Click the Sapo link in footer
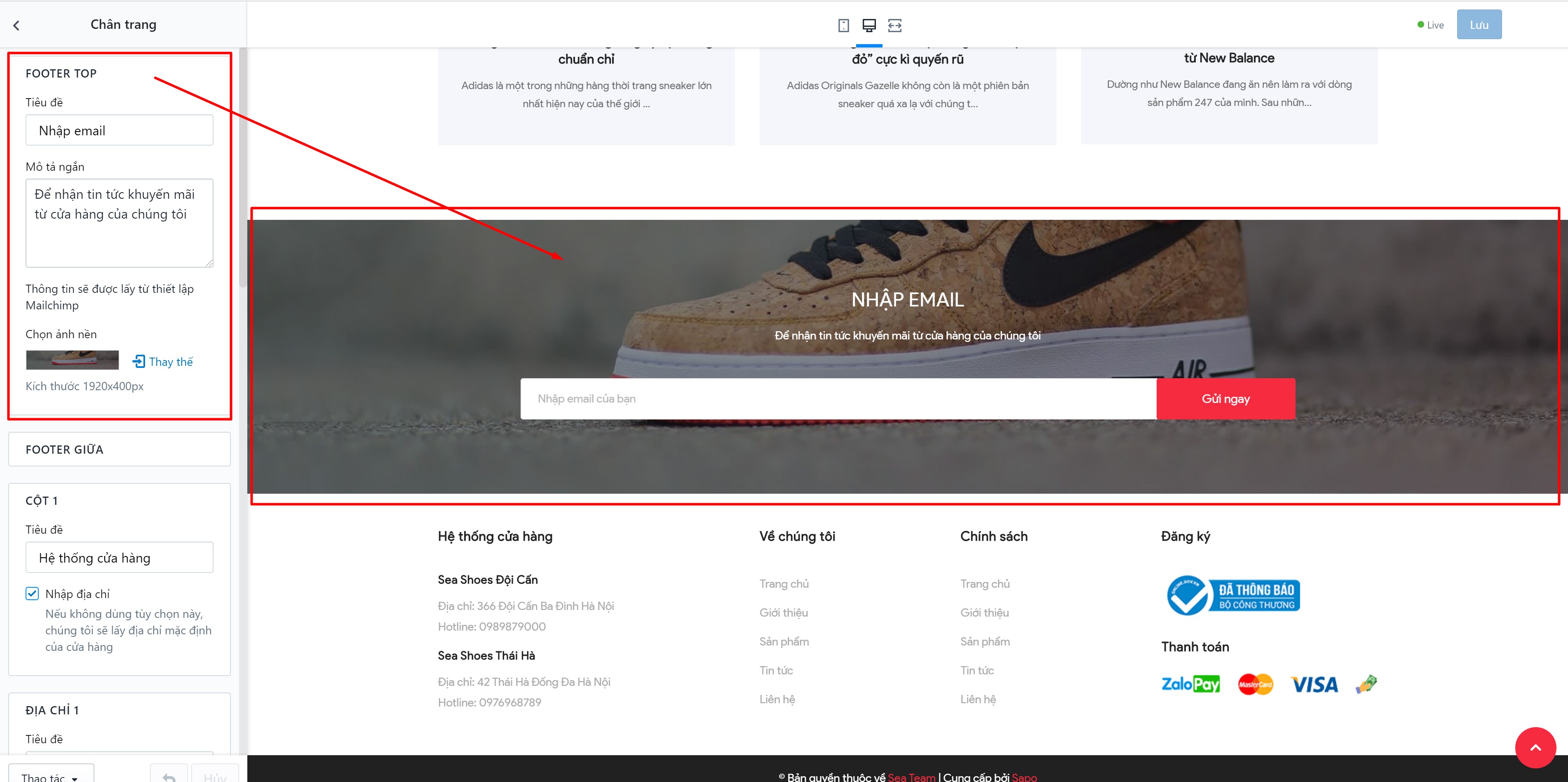 click(x=1024, y=777)
